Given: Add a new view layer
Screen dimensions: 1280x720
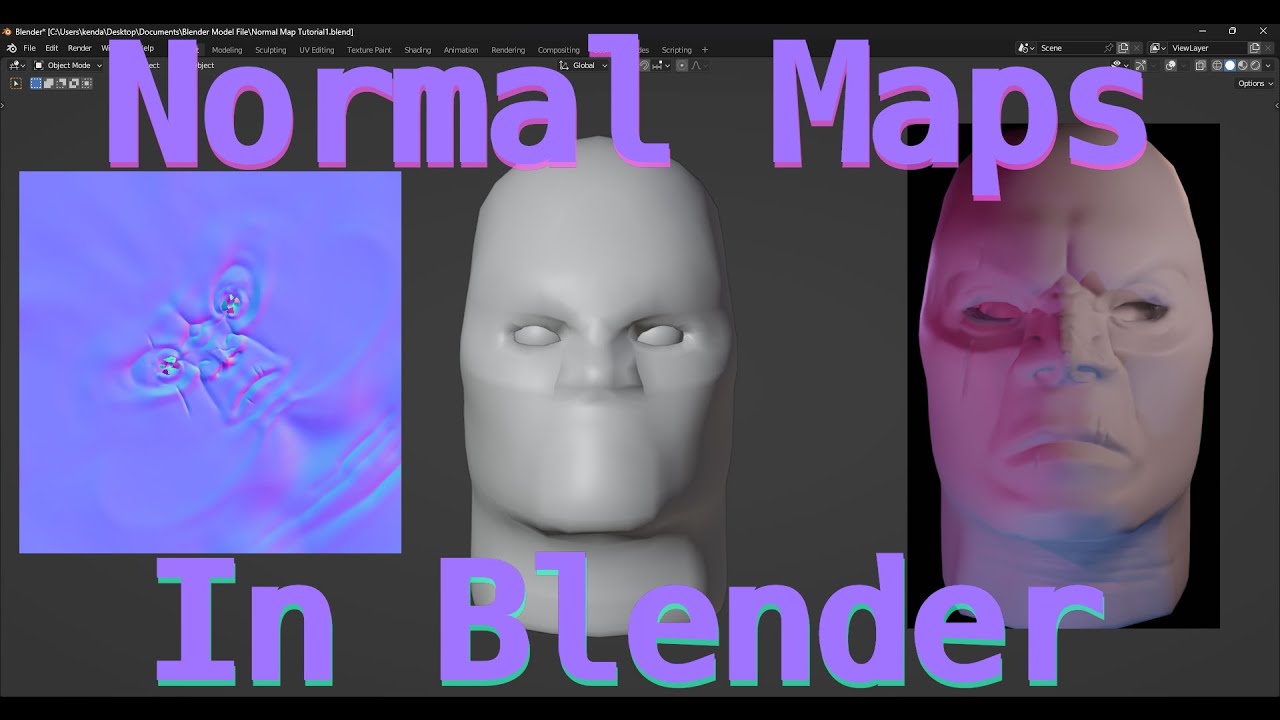Looking at the screenshot, I should click(1255, 48).
